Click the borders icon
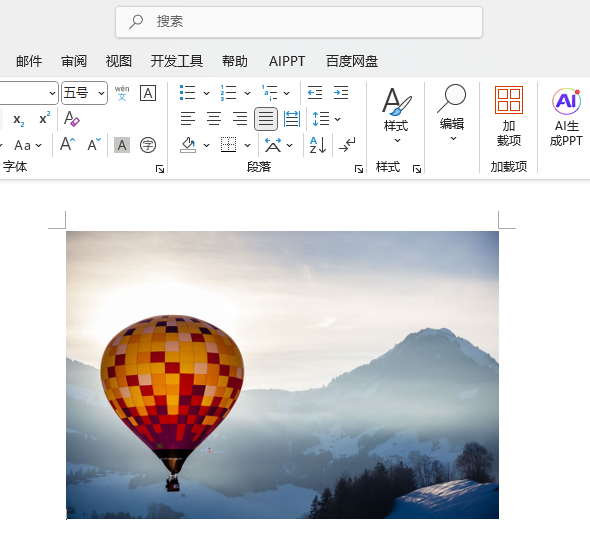 click(228, 145)
